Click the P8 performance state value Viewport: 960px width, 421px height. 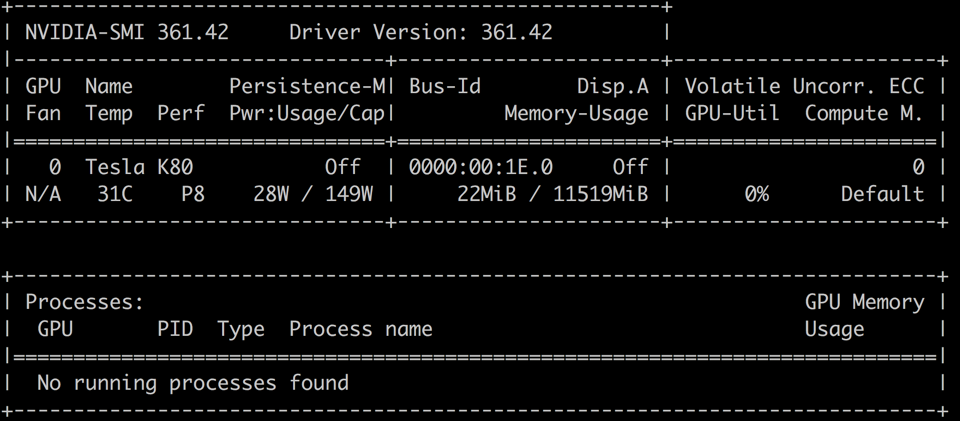193,194
